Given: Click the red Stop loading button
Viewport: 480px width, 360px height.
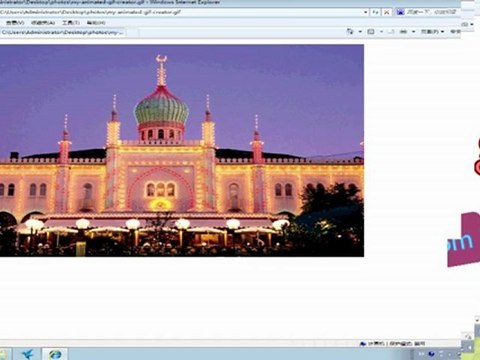Looking at the screenshot, I should click(386, 12).
